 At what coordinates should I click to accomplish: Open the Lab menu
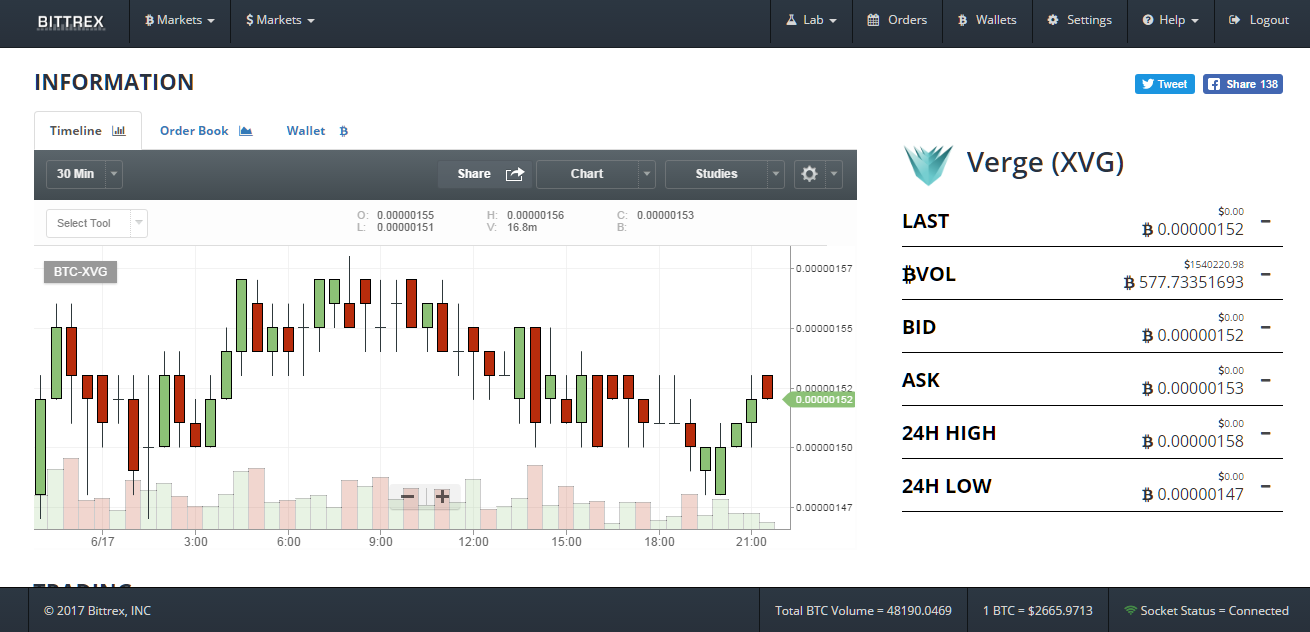[811, 20]
